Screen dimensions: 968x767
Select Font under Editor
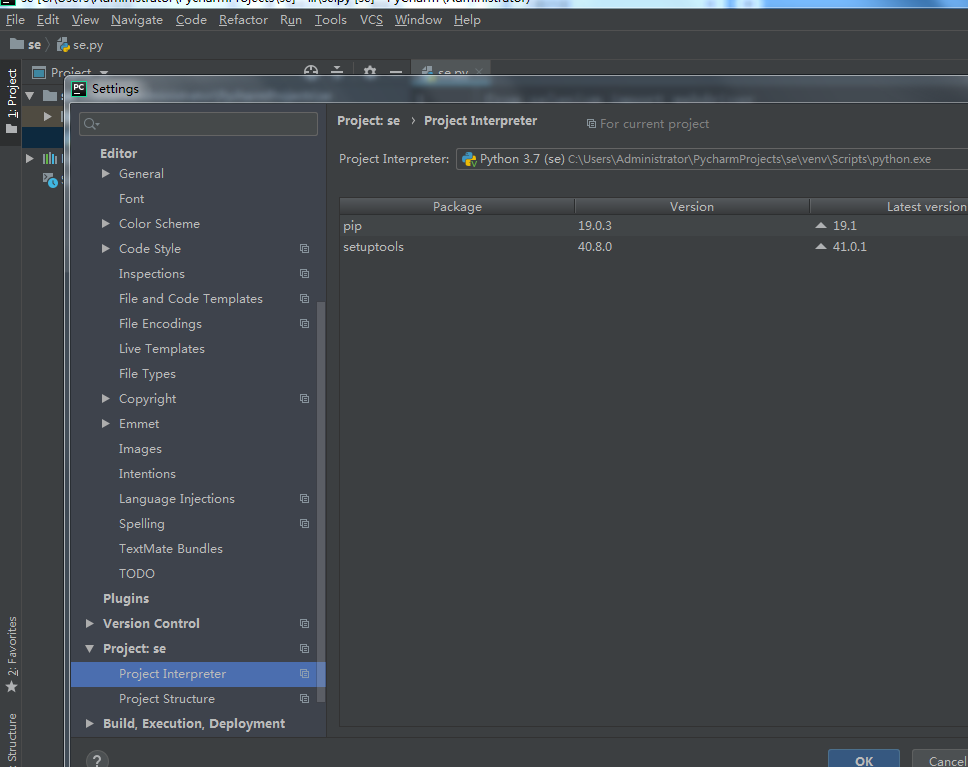point(131,199)
